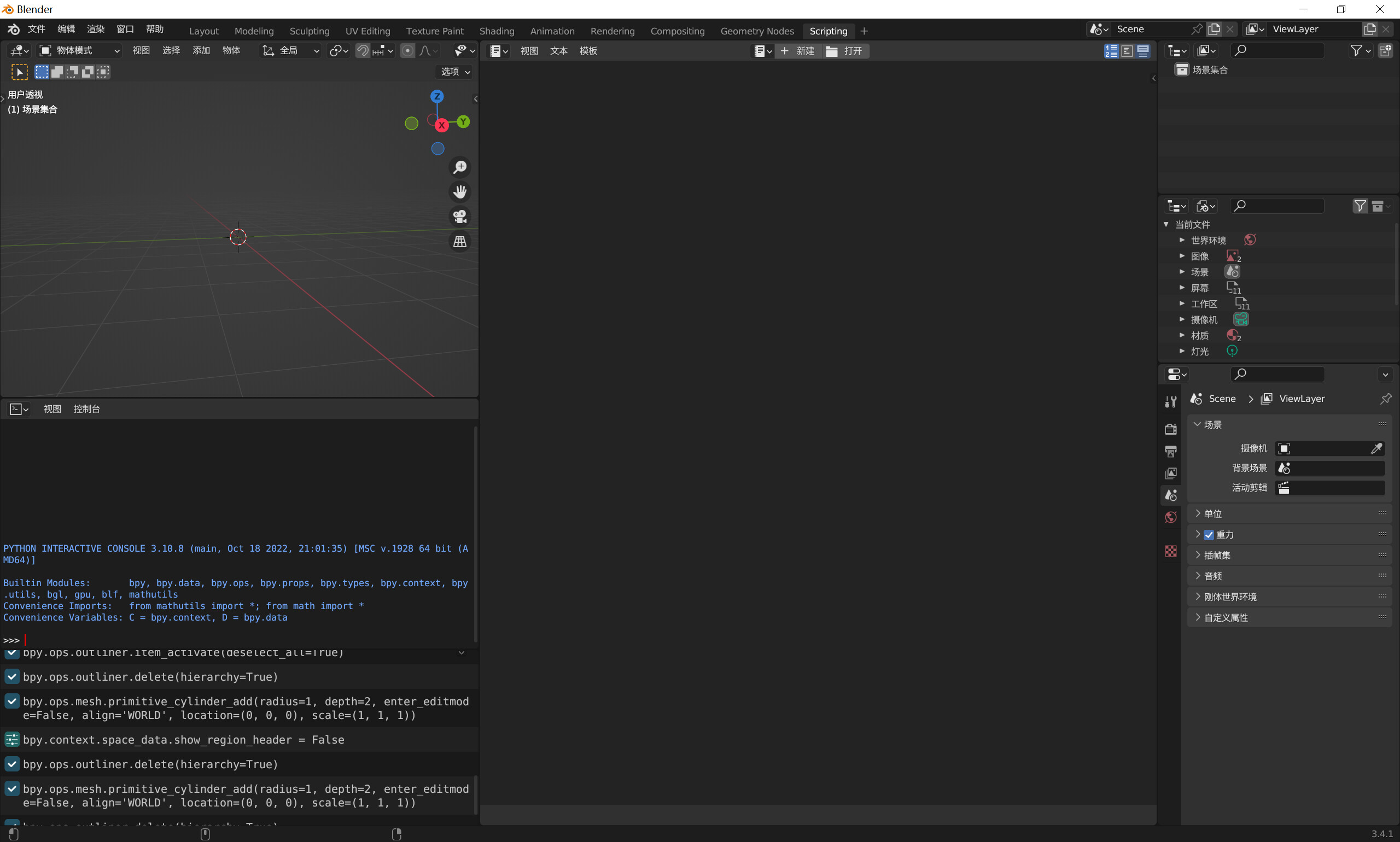
Task: Open the Output properties printer icon
Action: click(1170, 451)
